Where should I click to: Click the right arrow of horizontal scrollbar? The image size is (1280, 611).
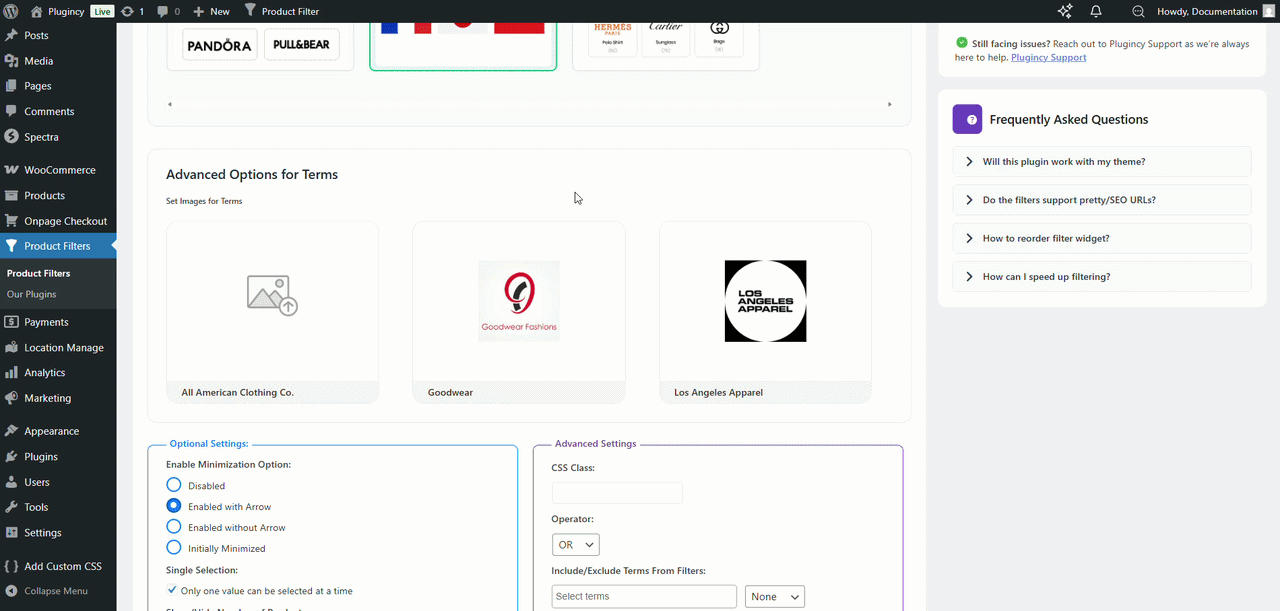[x=890, y=104]
